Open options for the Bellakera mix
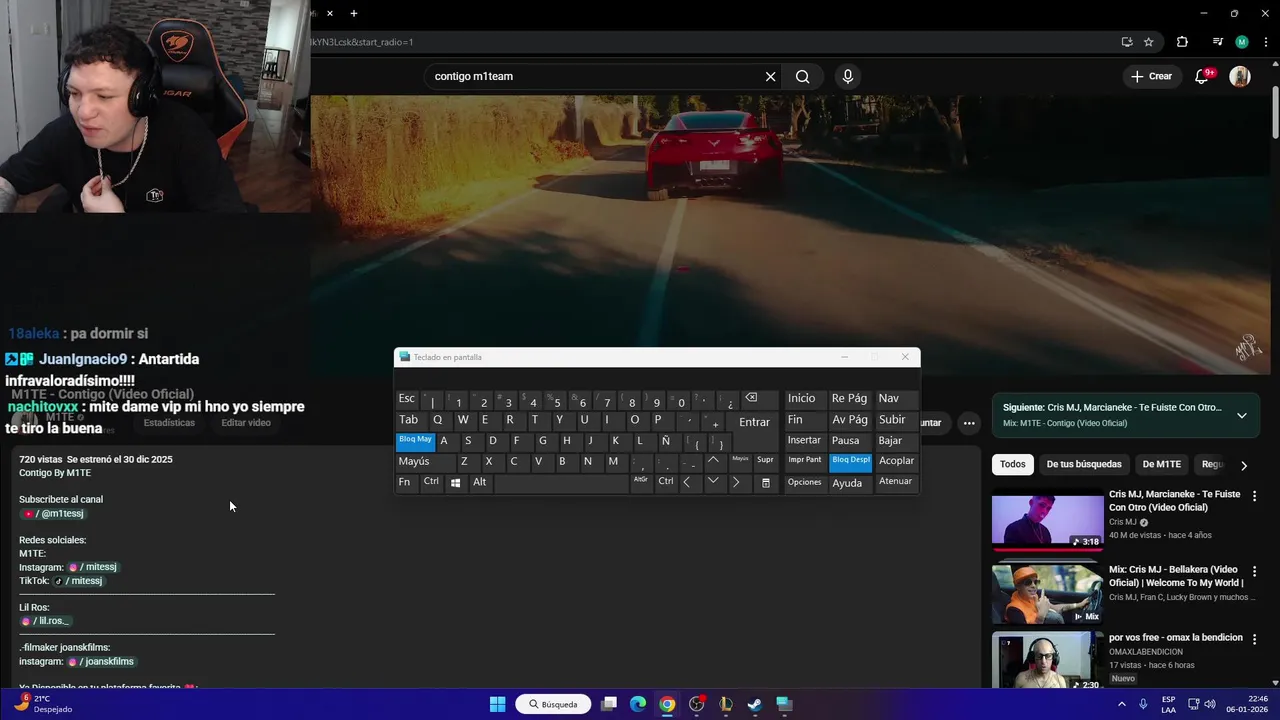The image size is (1280, 720). 1254,571
